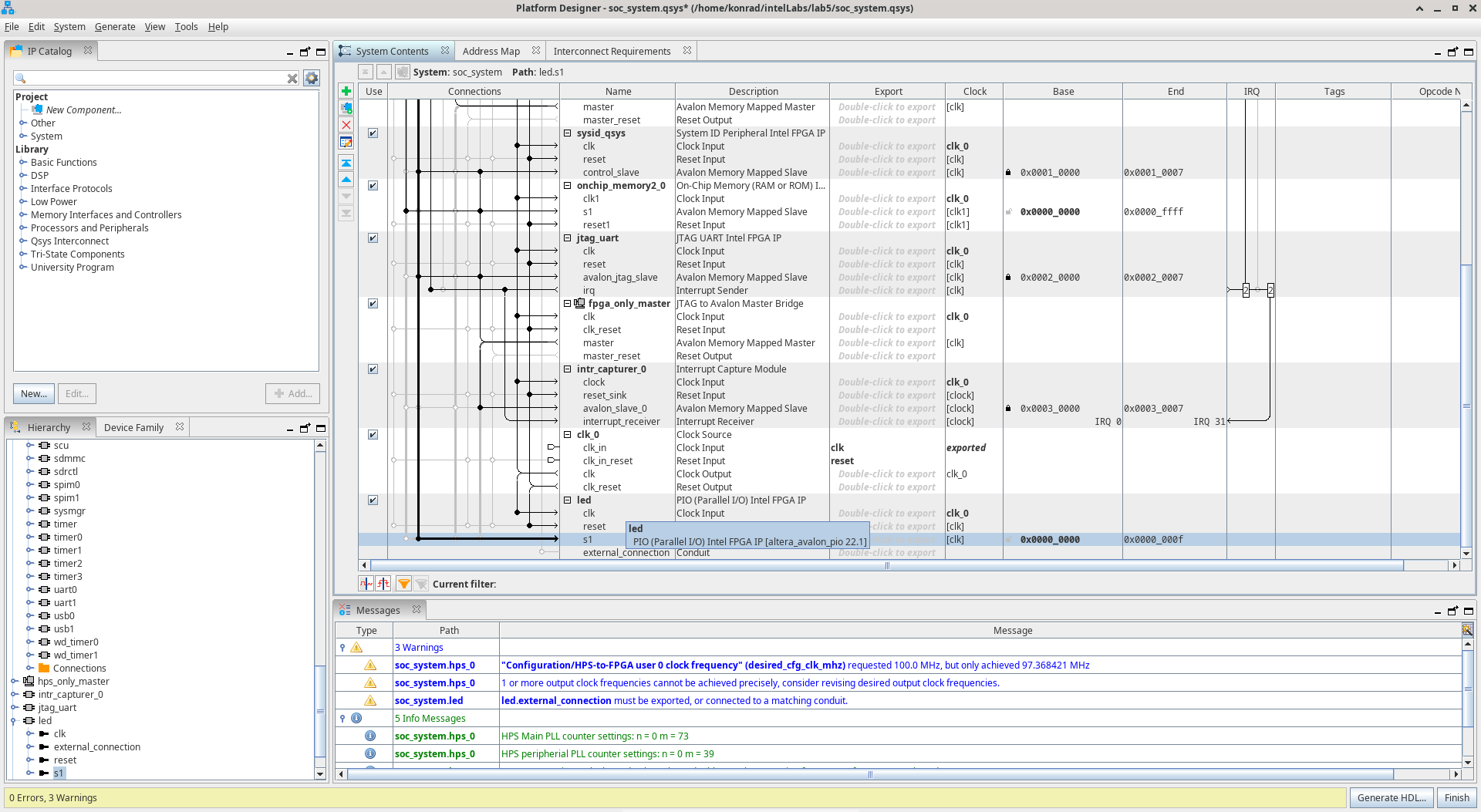Click the move-down grey triangle icon
This screenshot has width=1481, height=812.
pyautogui.click(x=346, y=197)
